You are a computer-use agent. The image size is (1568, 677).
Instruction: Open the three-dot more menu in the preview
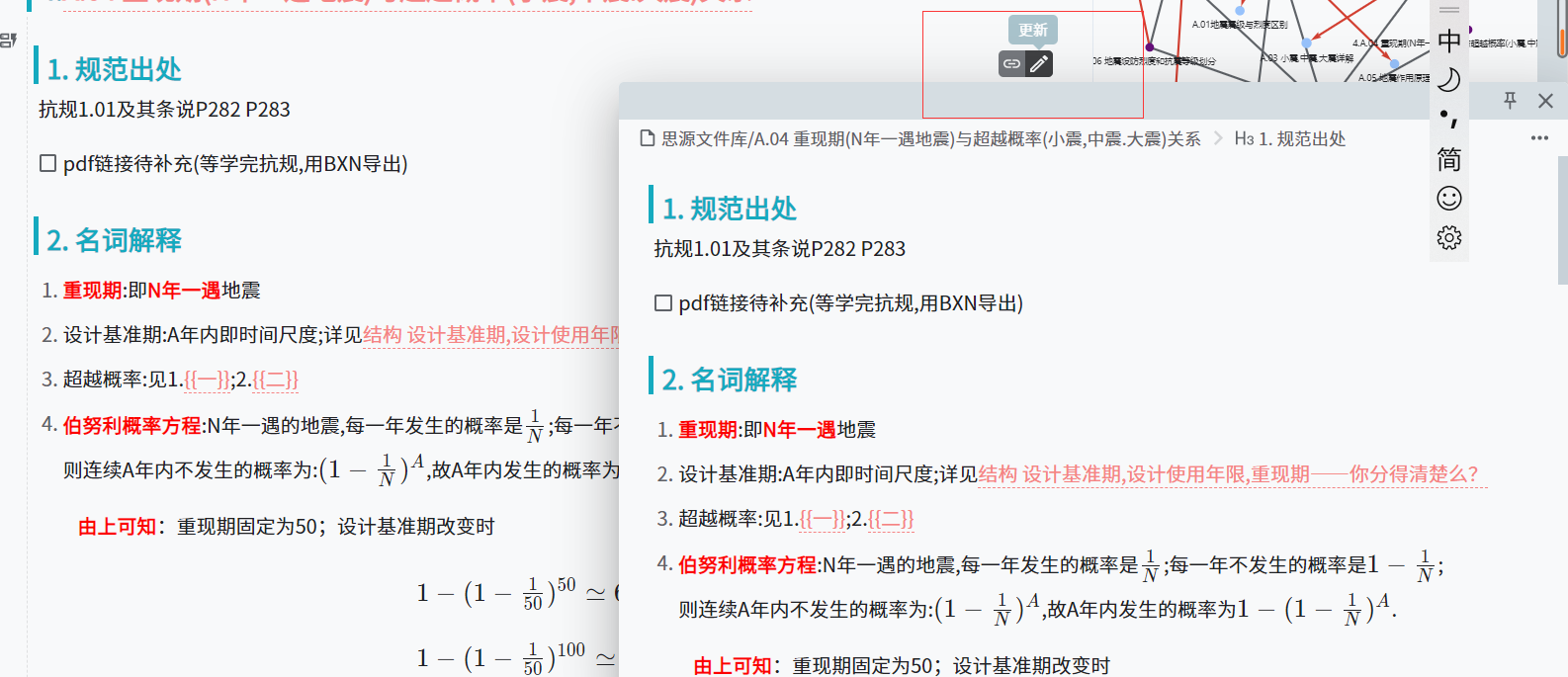coord(1539,138)
